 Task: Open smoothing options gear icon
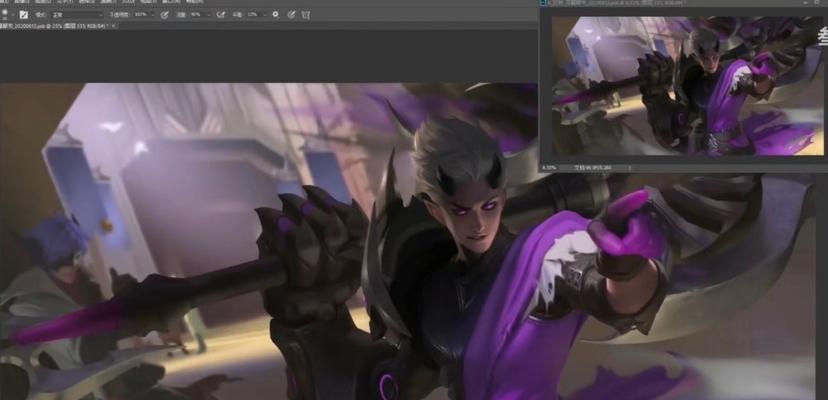click(x=276, y=15)
